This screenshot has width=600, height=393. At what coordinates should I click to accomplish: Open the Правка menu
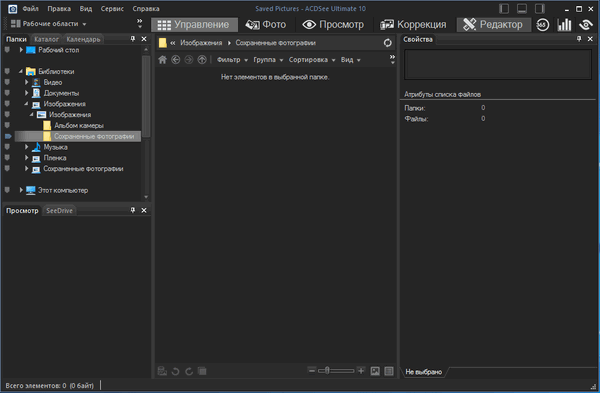[59, 8]
